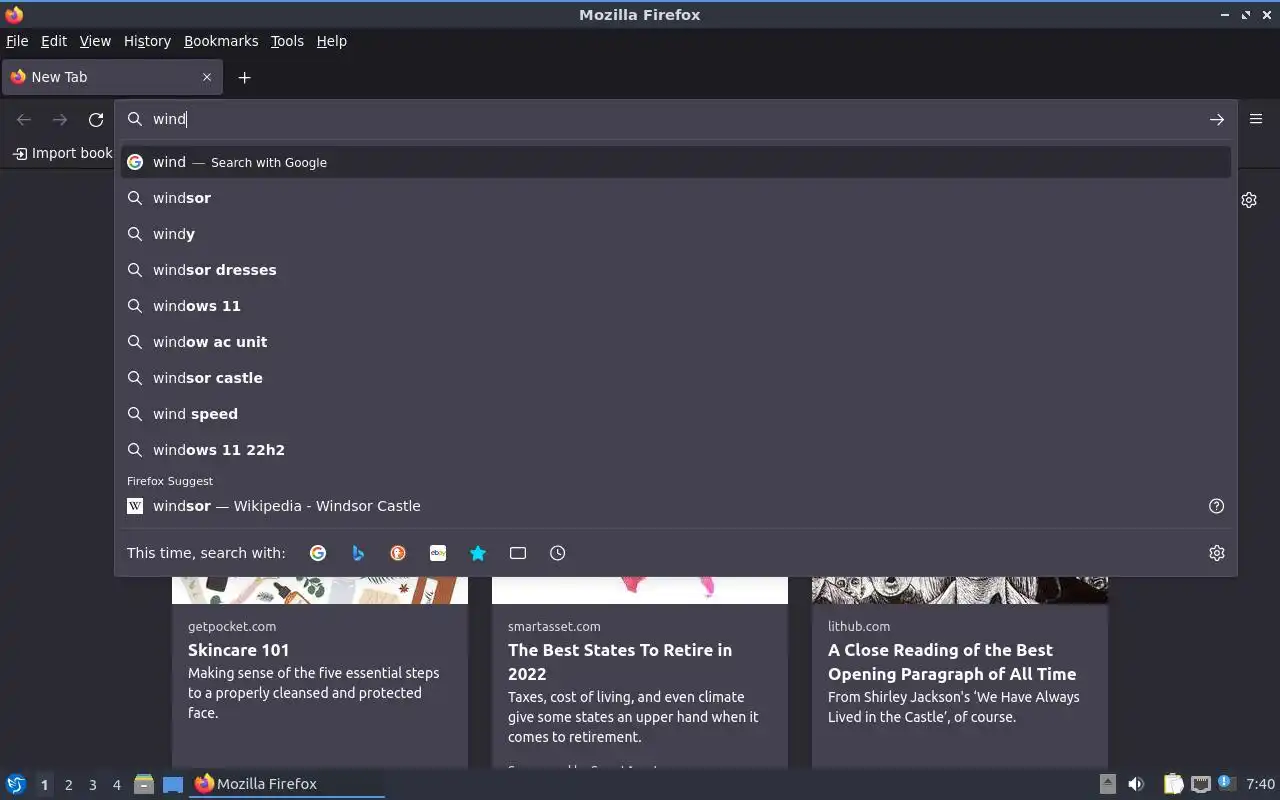Open the Firefox hamburger application menu
The width and height of the screenshot is (1280, 800).
tap(1256, 119)
